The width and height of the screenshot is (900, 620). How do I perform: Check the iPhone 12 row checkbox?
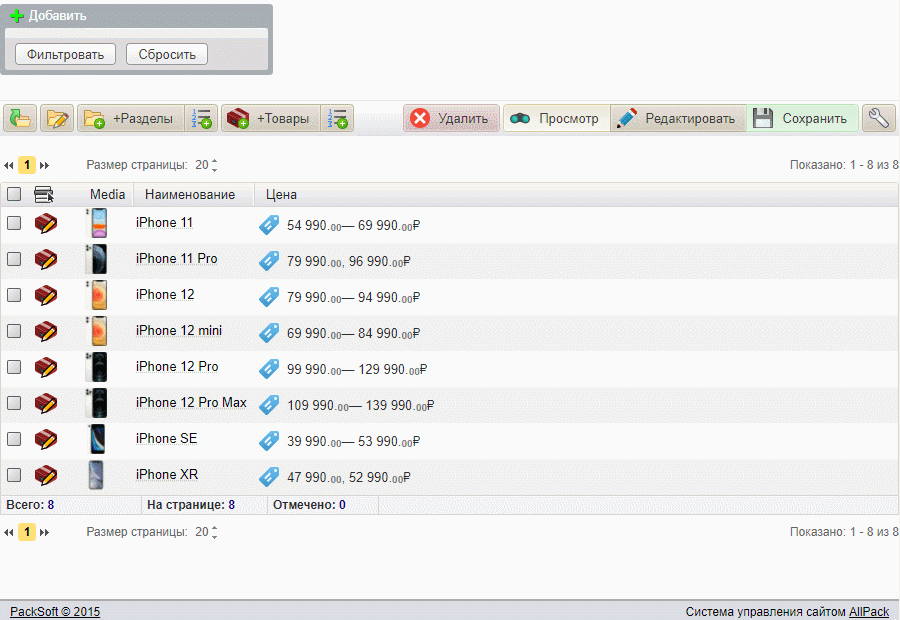[x=14, y=295]
